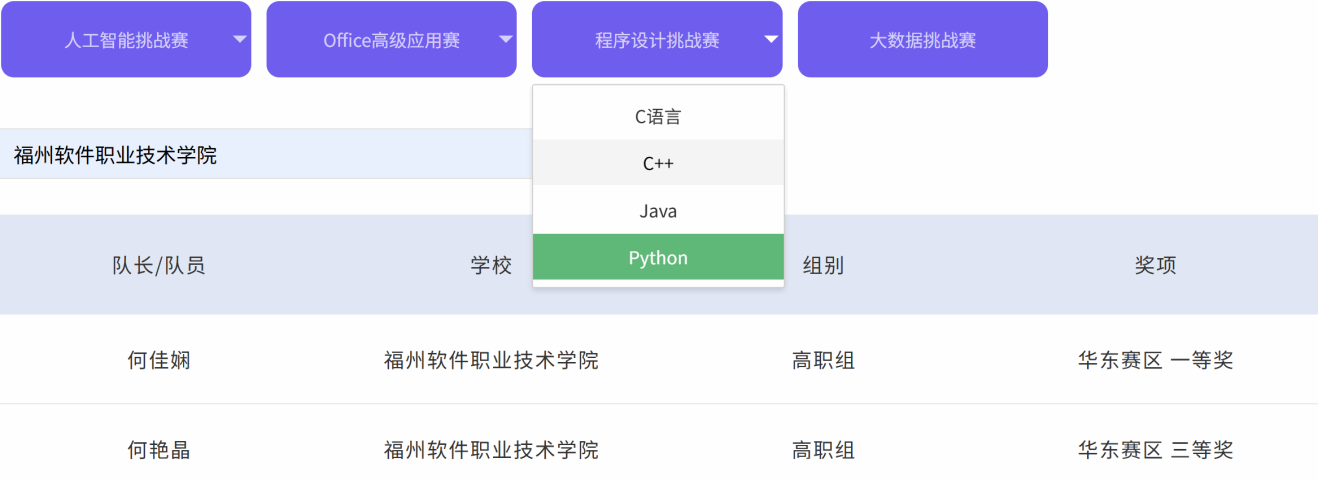Click the 队长/队员 column header
The image size is (1318, 480).
tap(159, 265)
